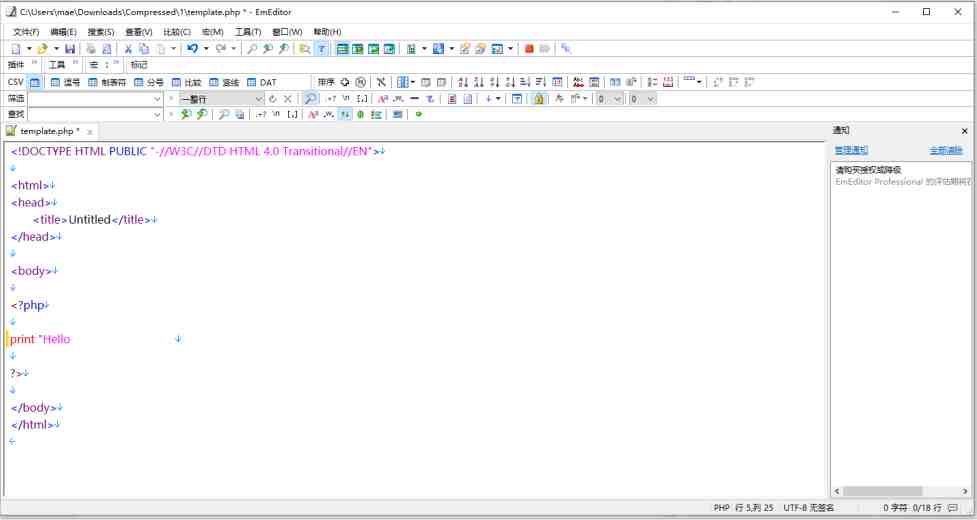
Task: Click the filter refresh icon
Action: (x=272, y=99)
